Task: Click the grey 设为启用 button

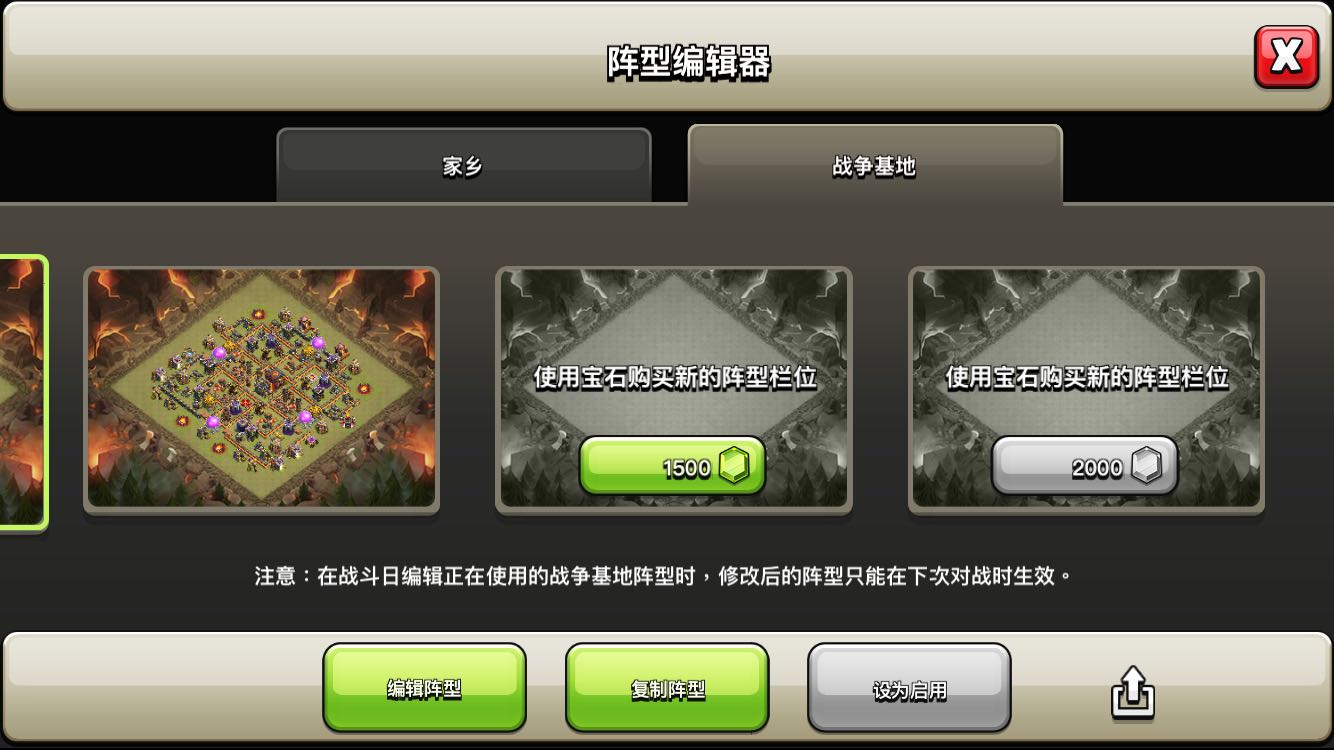Action: coord(909,688)
